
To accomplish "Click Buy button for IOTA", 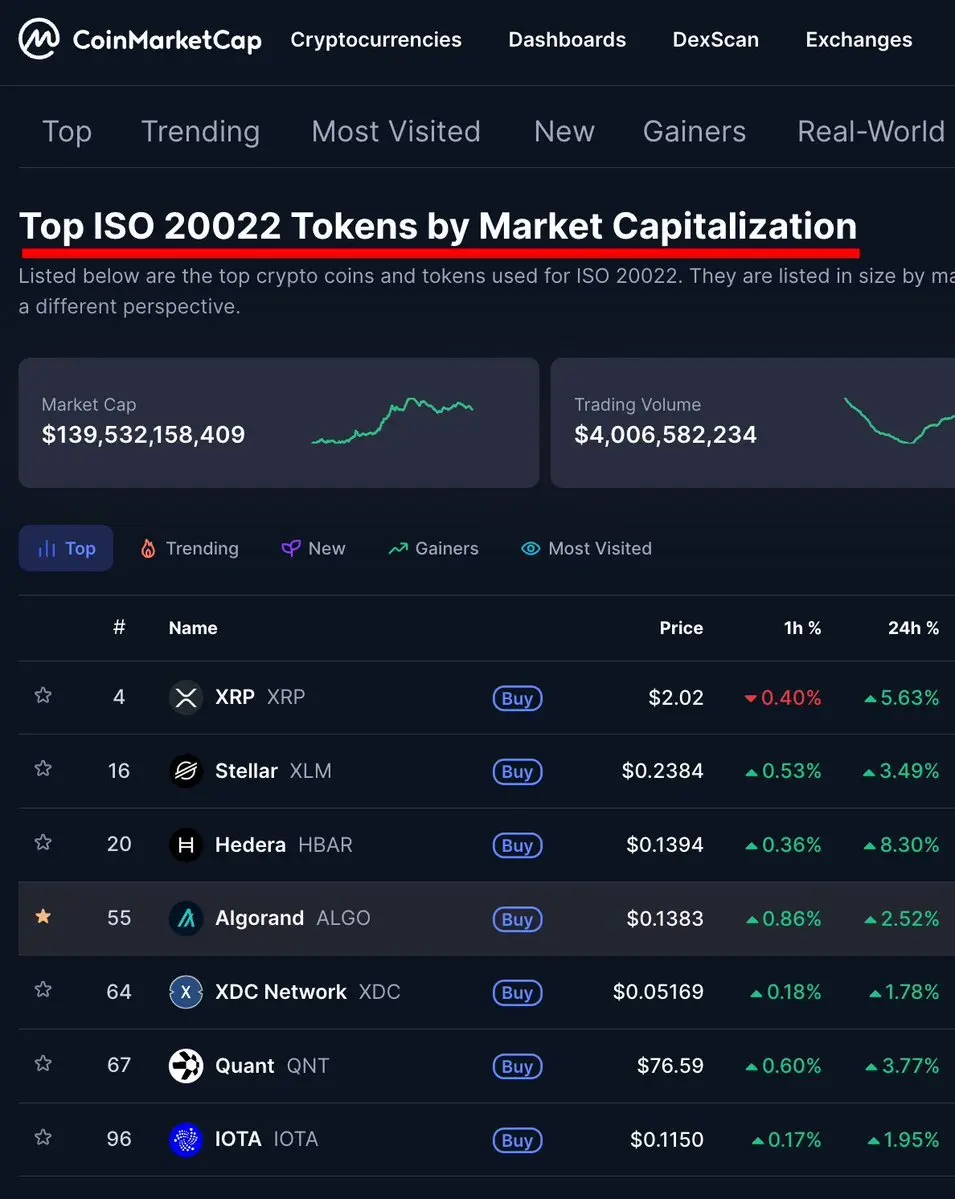I will tap(518, 1141).
